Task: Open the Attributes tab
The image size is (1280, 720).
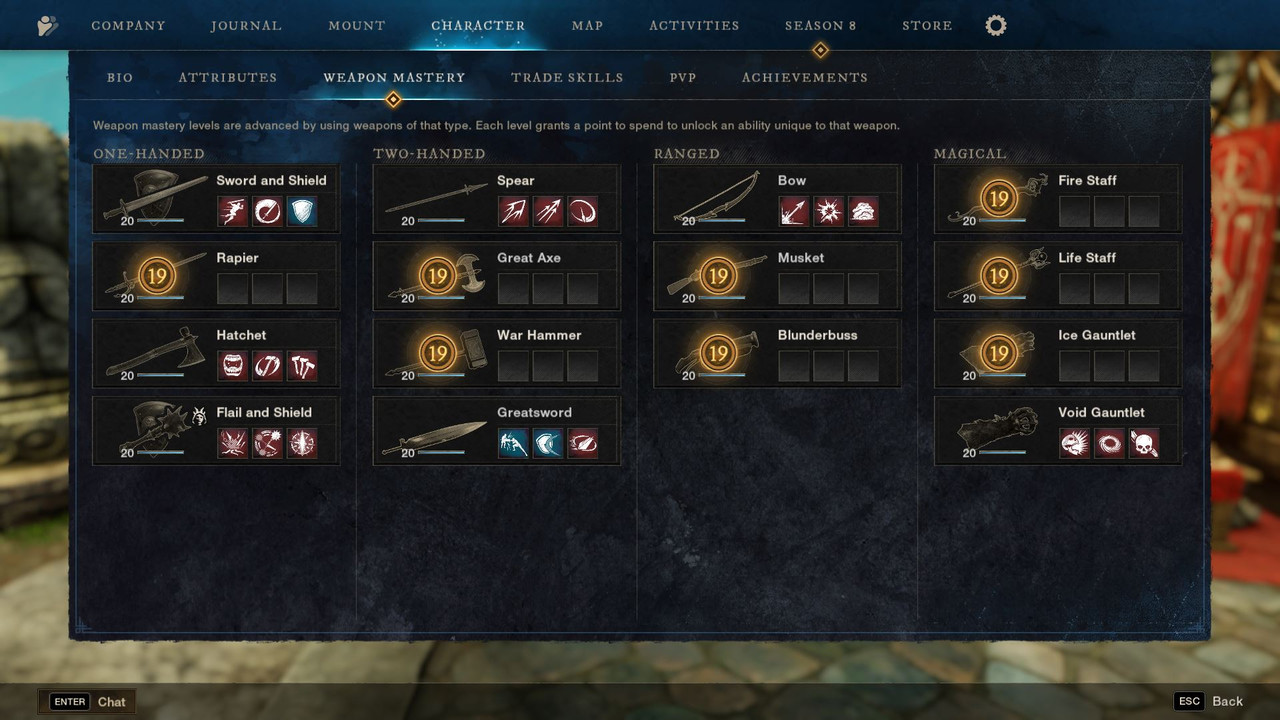Action: (228, 78)
